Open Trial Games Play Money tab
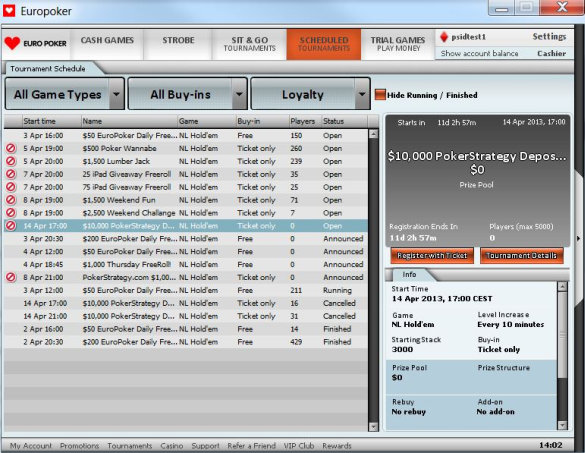This screenshot has height=453, width=585. point(398,44)
